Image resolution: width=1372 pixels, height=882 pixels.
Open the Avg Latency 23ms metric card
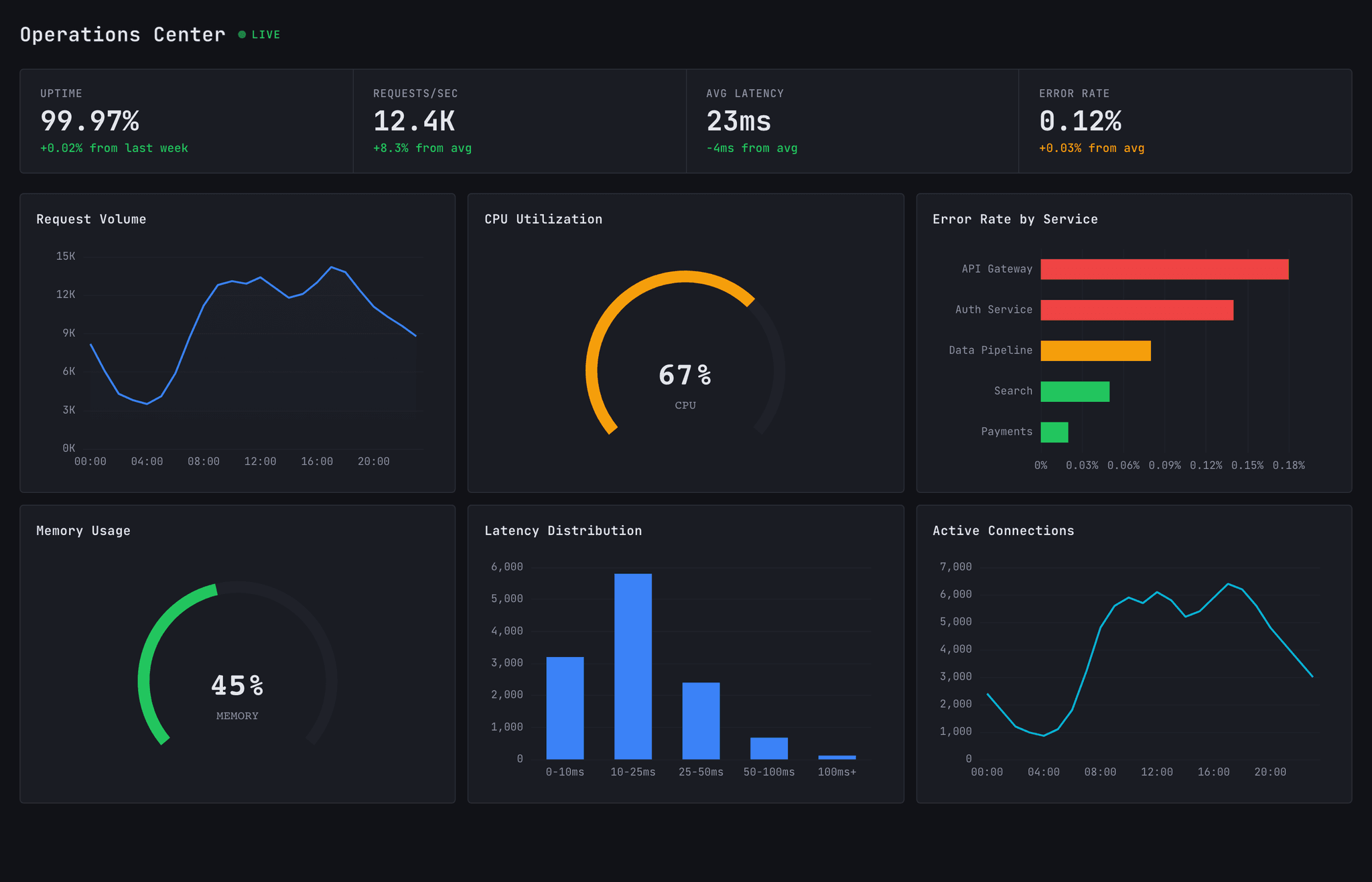click(851, 121)
